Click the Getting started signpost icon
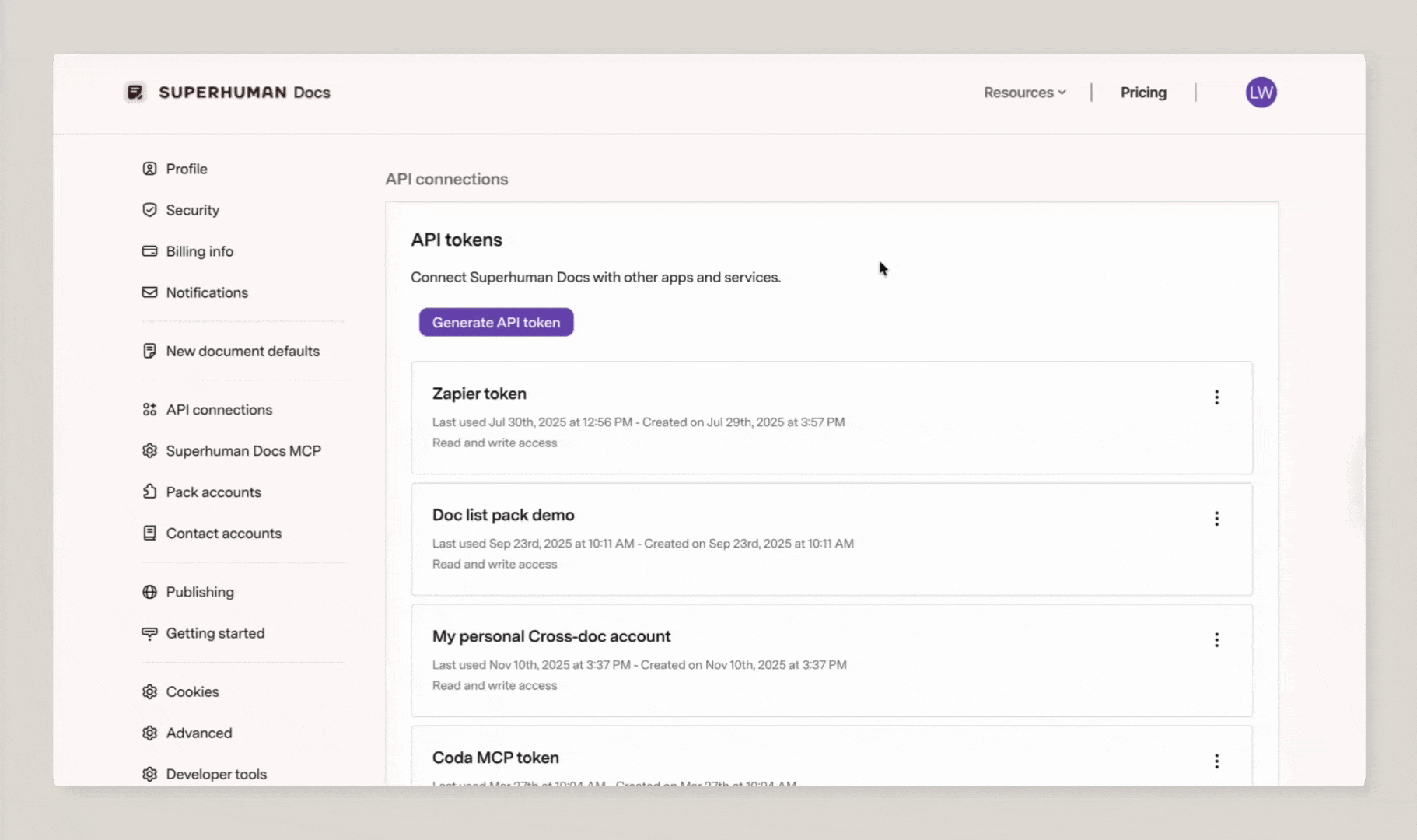The height and width of the screenshot is (840, 1417). [149, 633]
